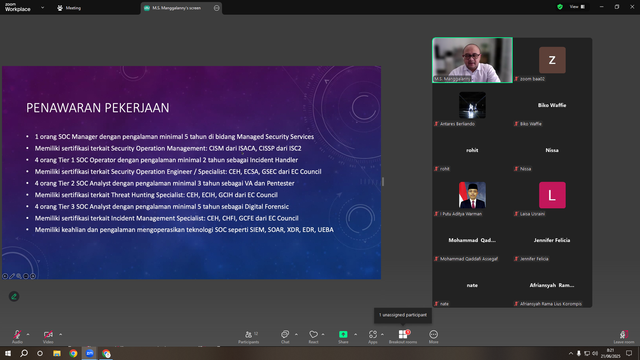This screenshot has width=640, height=360.
Task: Unmute the microphone with the Audio button
Action: 17,336
